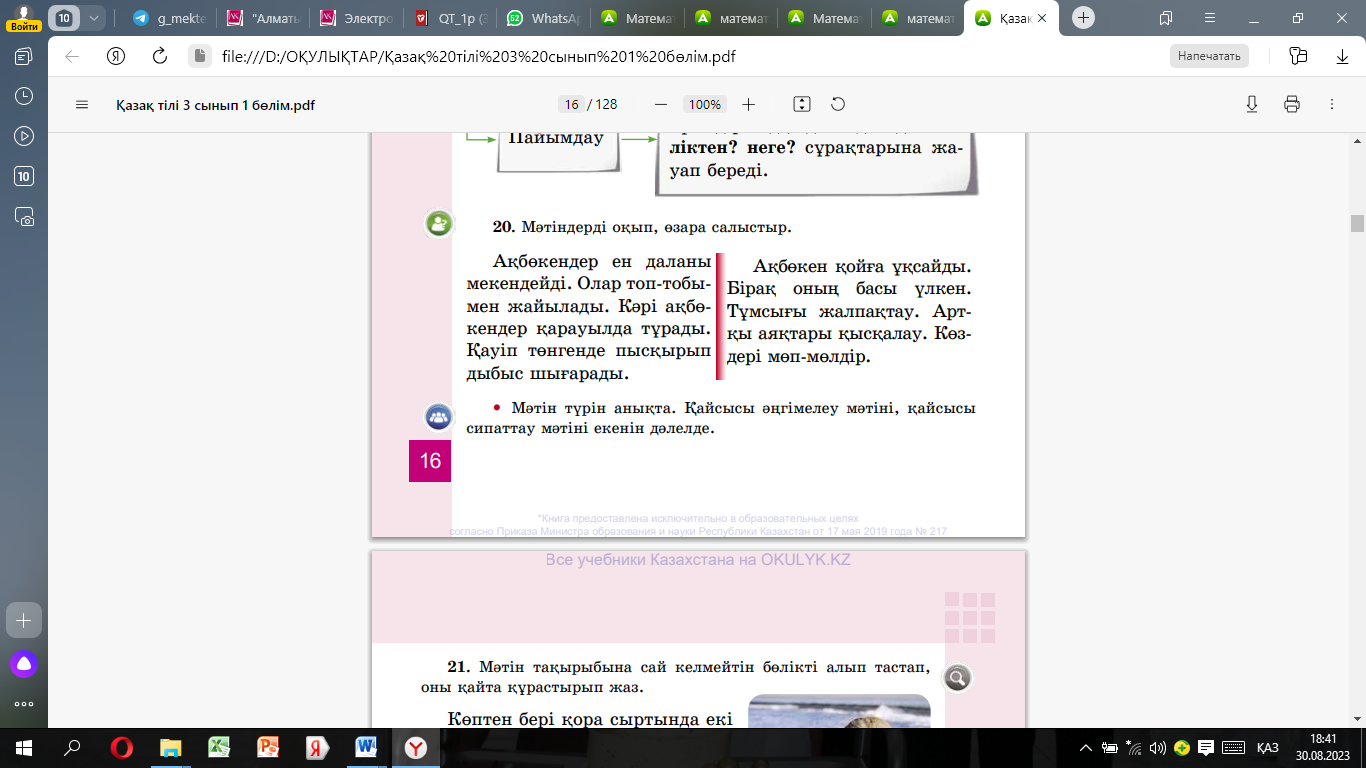This screenshot has height=768, width=1366.
Task: Print the PDF via the printer icon
Action: pos(1292,104)
